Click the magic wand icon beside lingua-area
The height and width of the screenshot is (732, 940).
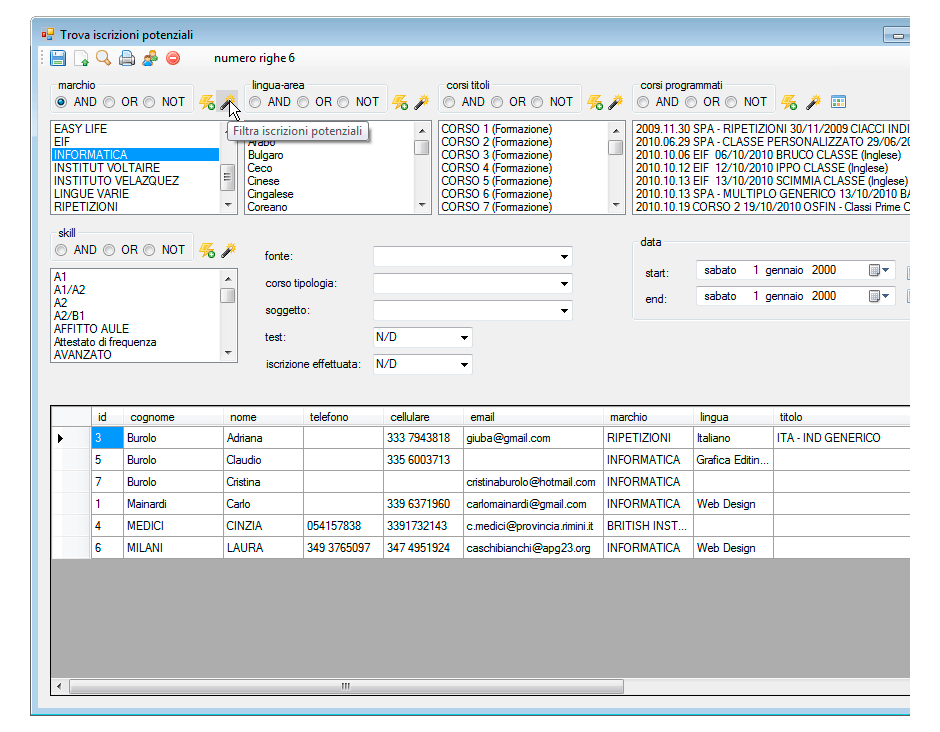point(421,103)
